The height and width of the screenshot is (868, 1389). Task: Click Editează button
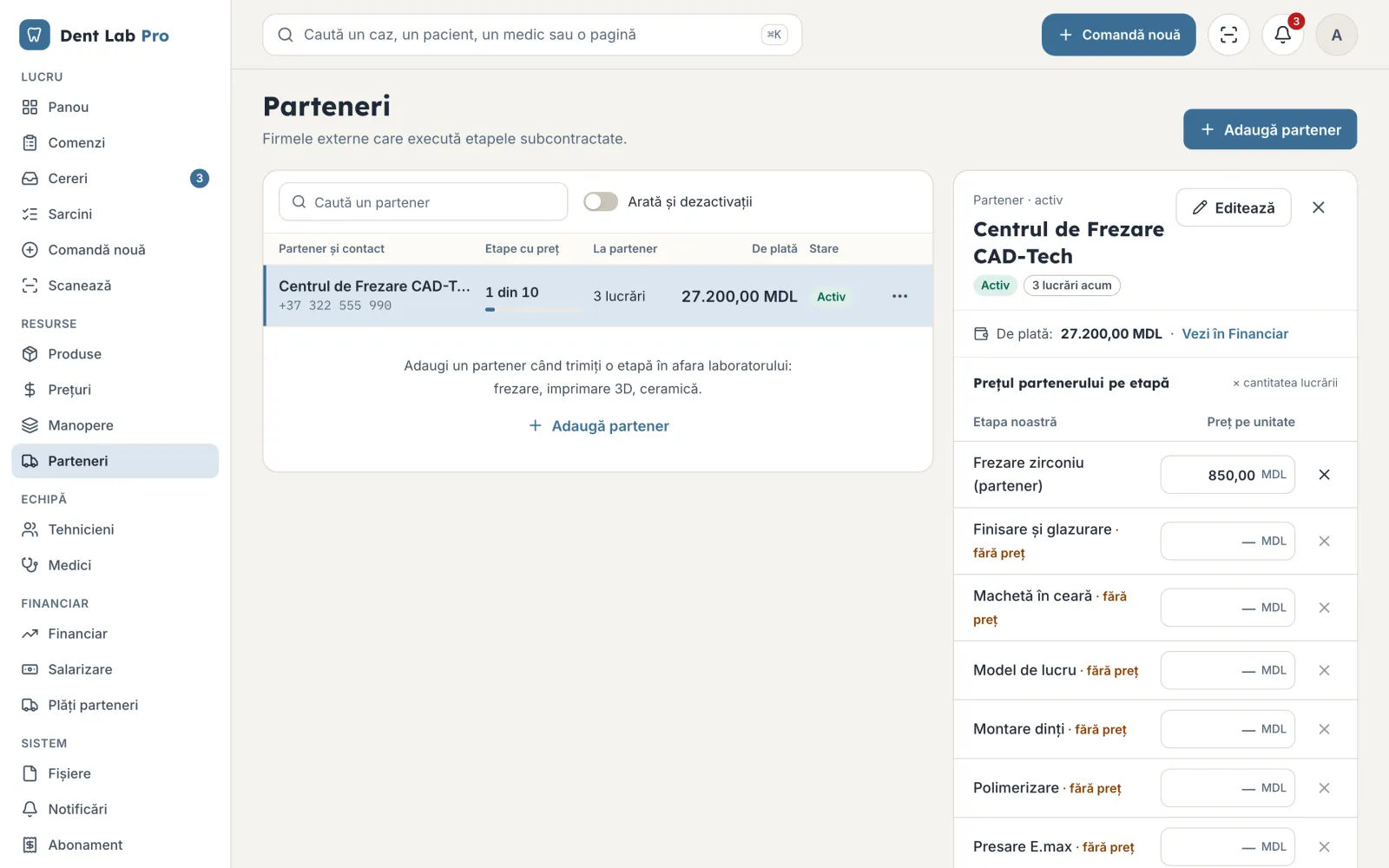point(1233,207)
